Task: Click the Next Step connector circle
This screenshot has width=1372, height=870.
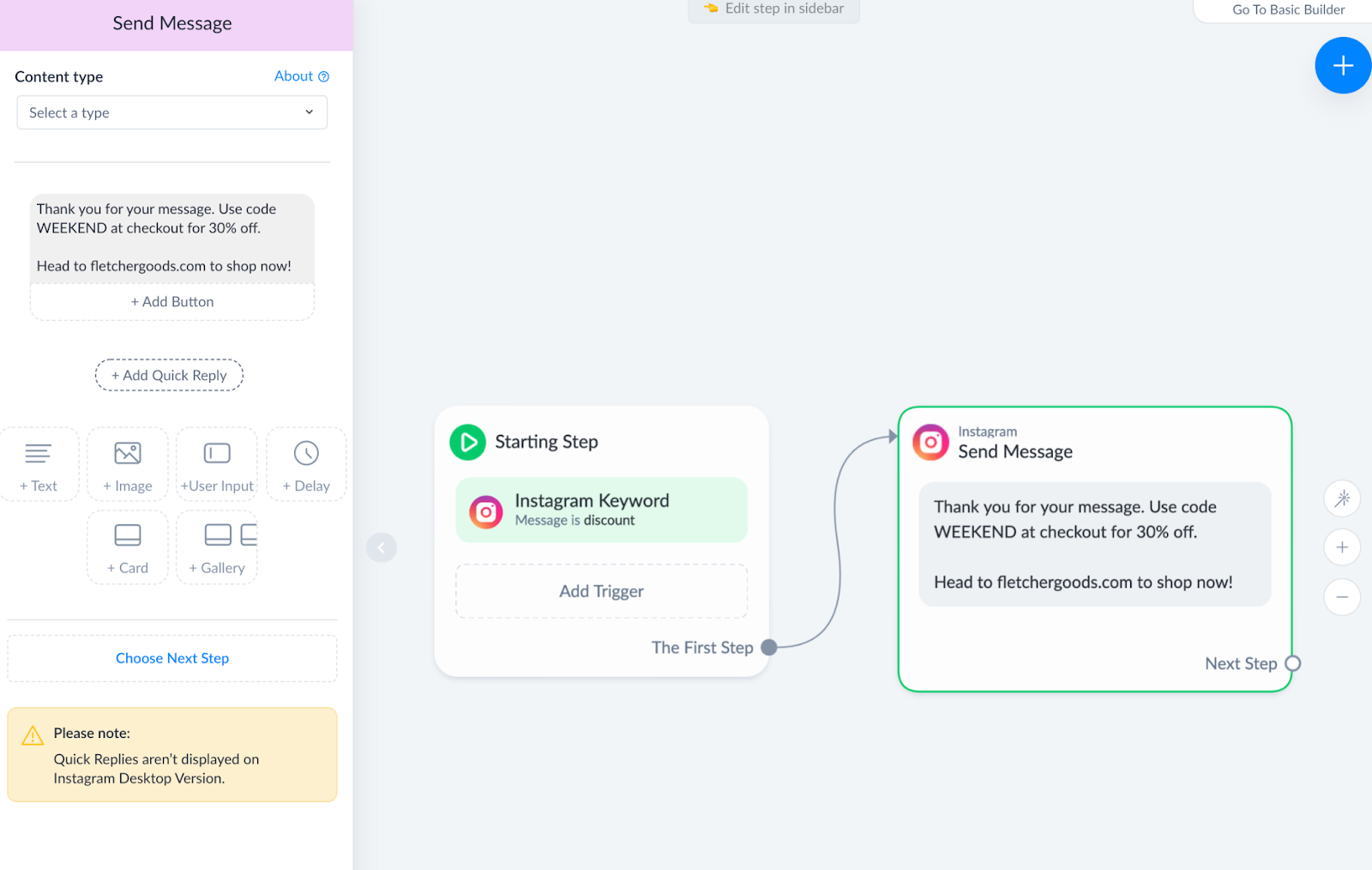Action: (x=1293, y=663)
